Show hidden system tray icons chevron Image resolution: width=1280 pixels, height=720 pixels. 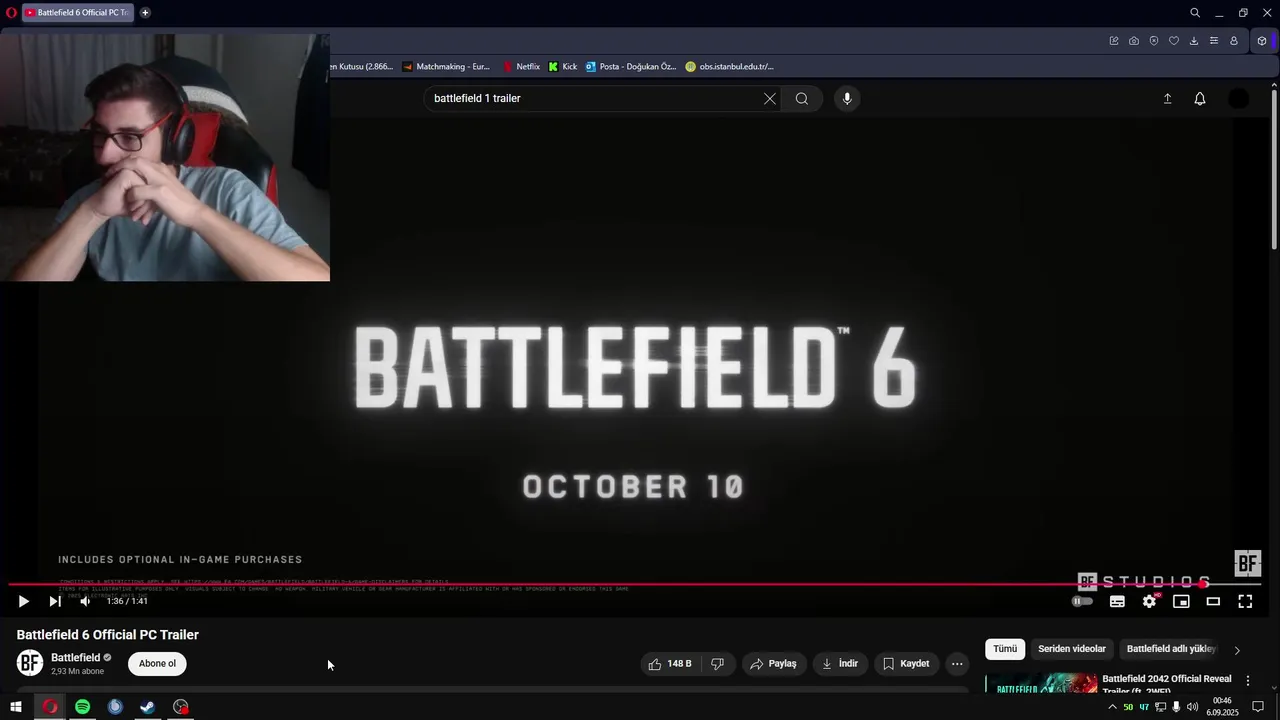pyautogui.click(x=1112, y=707)
